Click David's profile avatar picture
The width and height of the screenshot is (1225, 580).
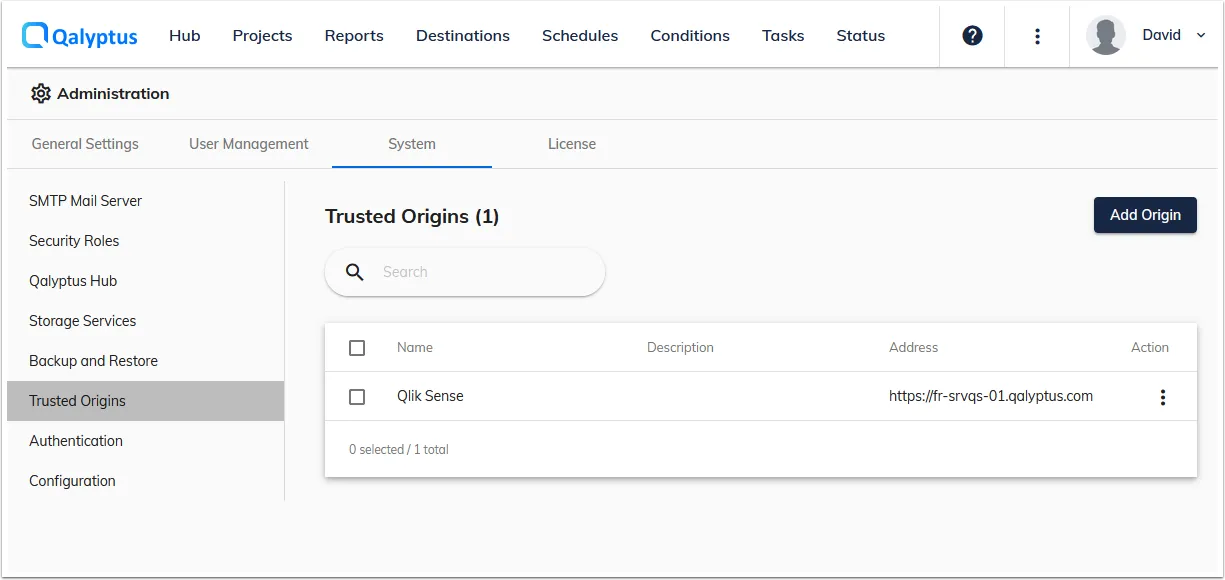pos(1105,34)
